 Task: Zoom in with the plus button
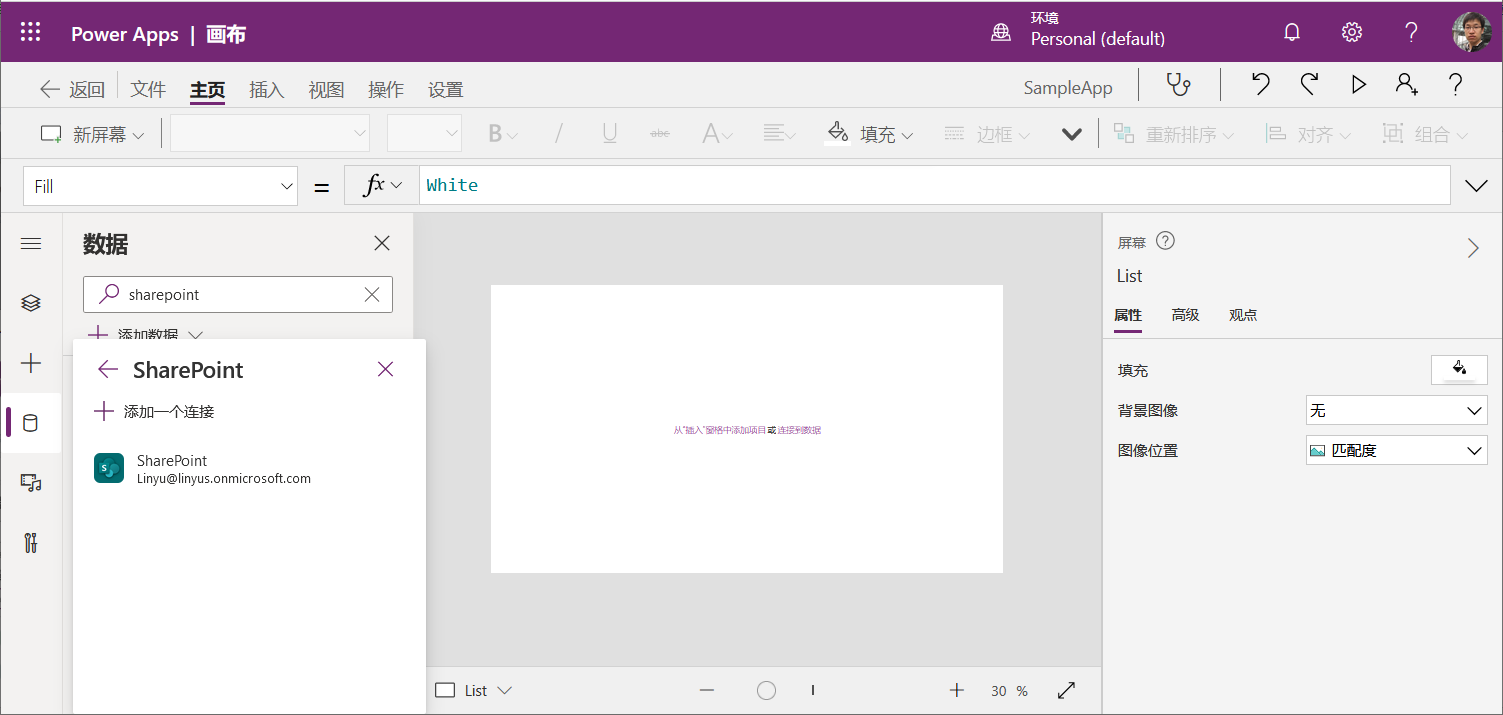957,690
